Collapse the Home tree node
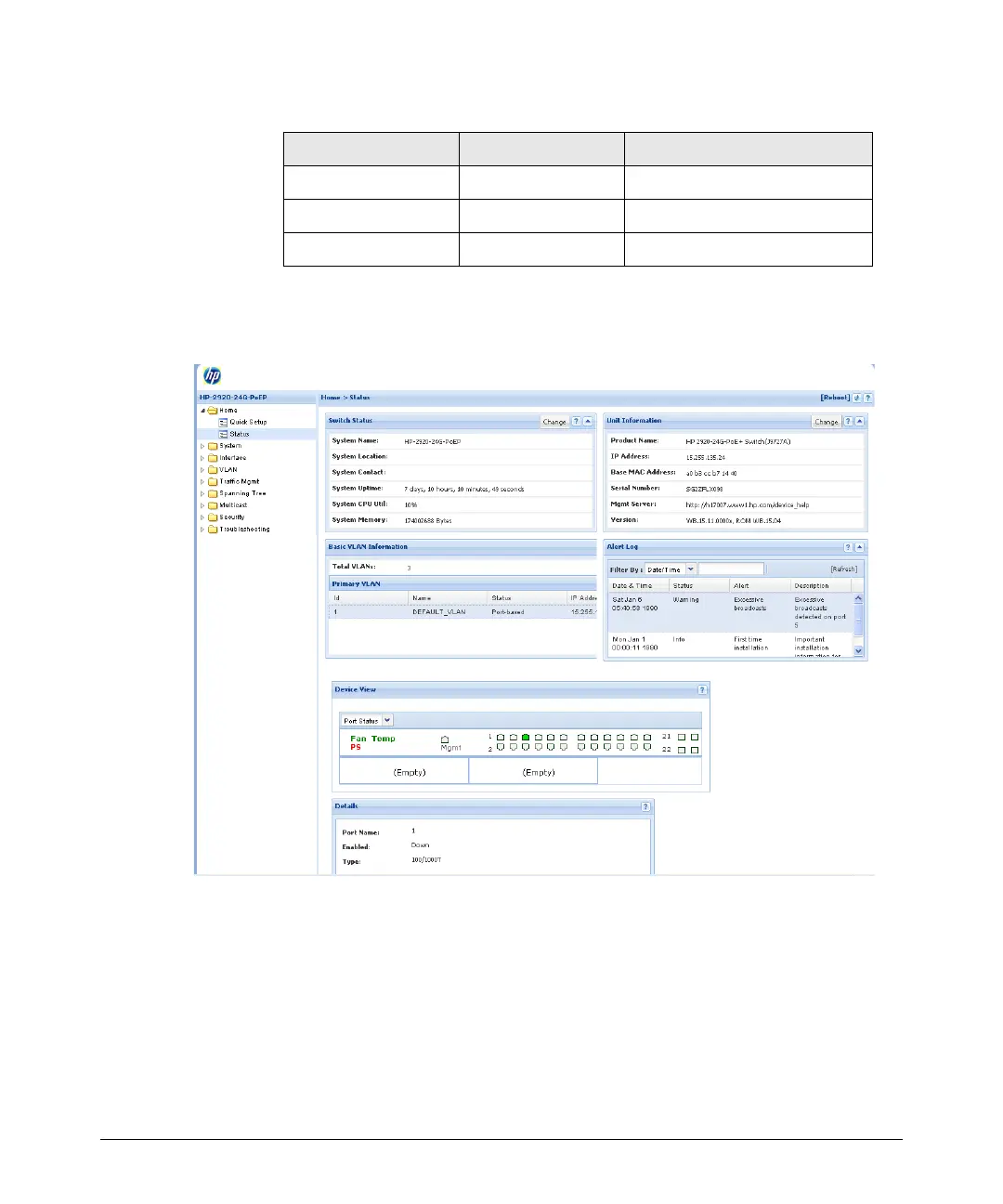1003x1204 pixels. click(202, 410)
